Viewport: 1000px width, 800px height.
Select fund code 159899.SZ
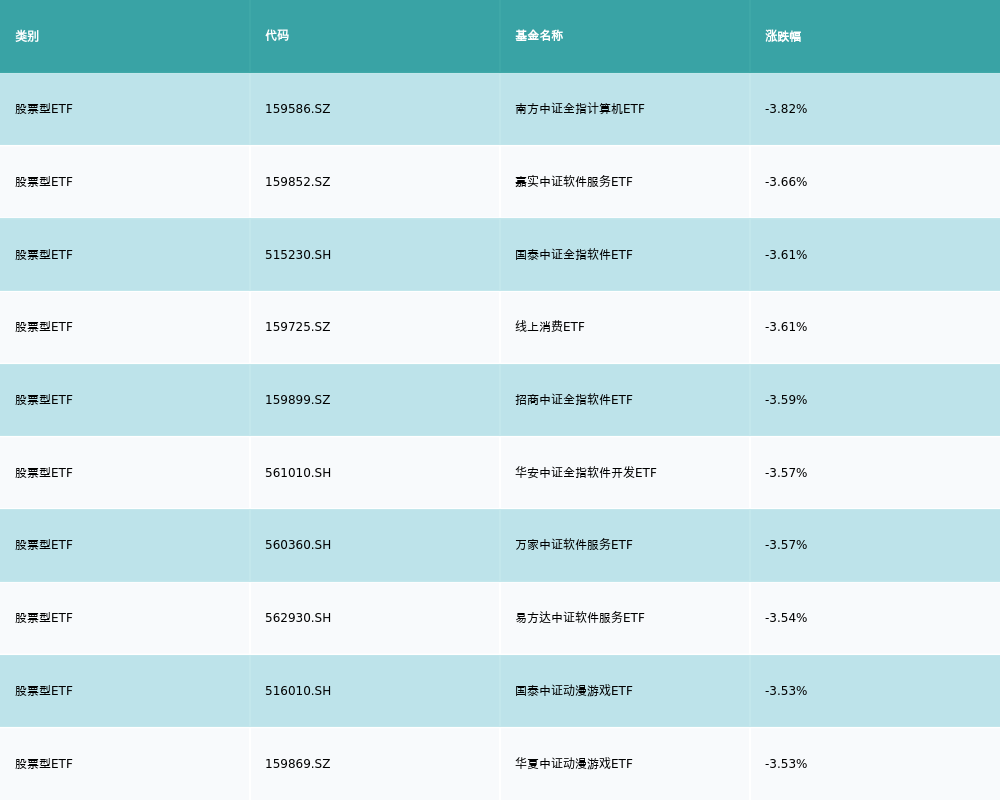(x=297, y=400)
